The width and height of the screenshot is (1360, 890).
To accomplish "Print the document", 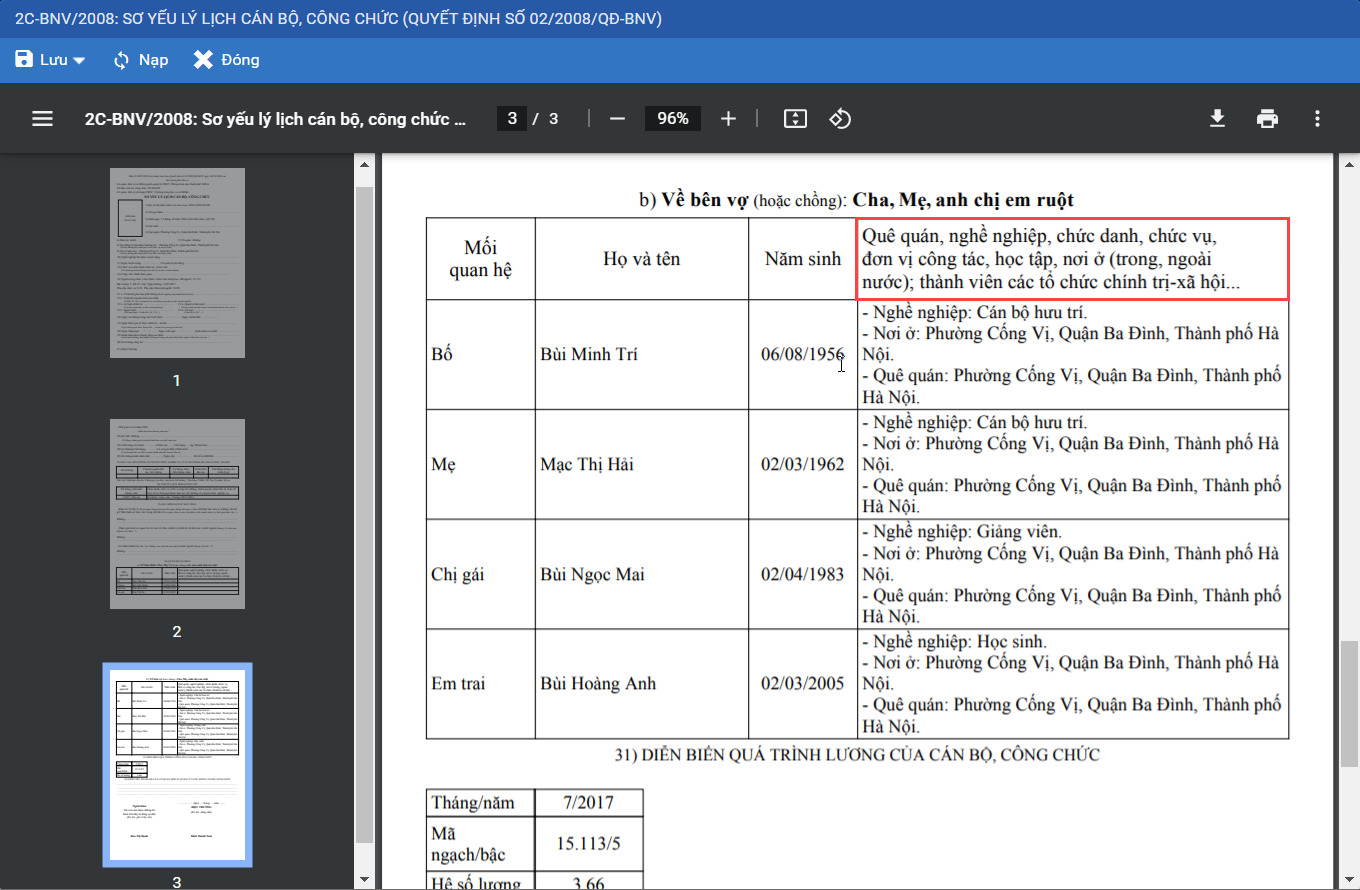I will (1267, 119).
